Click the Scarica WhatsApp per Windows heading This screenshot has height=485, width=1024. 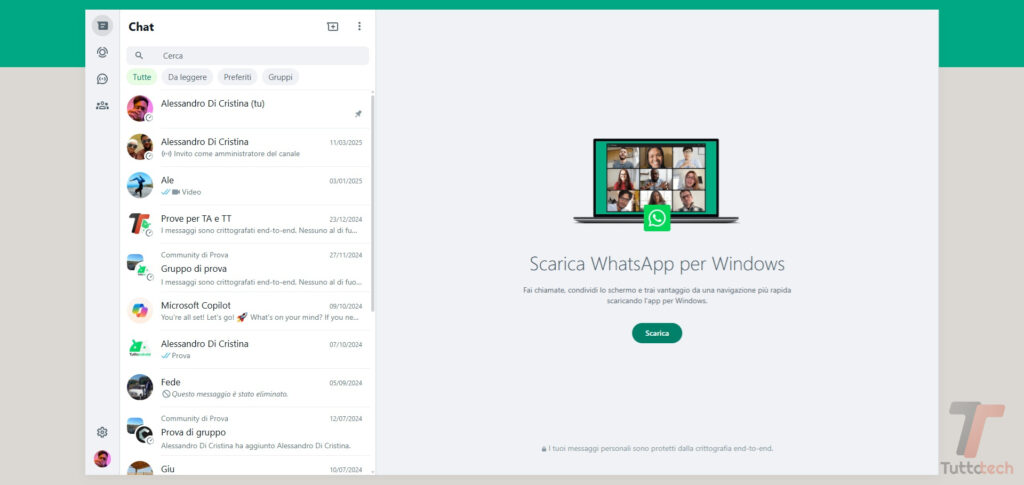pos(657,264)
